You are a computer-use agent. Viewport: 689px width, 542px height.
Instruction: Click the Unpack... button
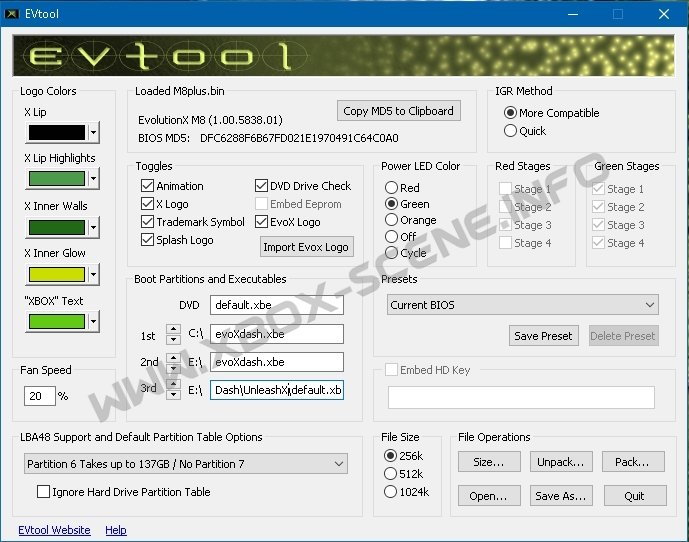(x=561, y=462)
